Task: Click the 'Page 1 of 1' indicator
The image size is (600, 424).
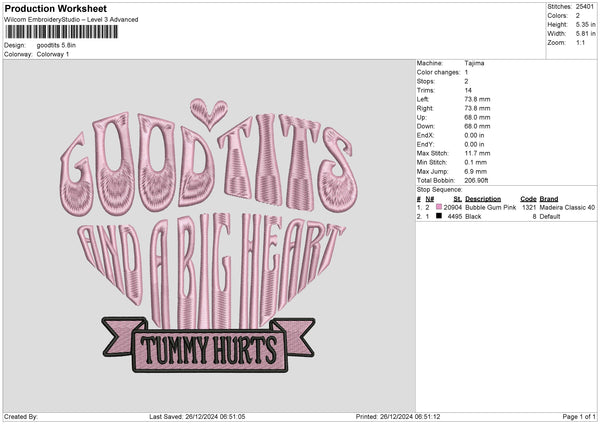Action: [579, 417]
